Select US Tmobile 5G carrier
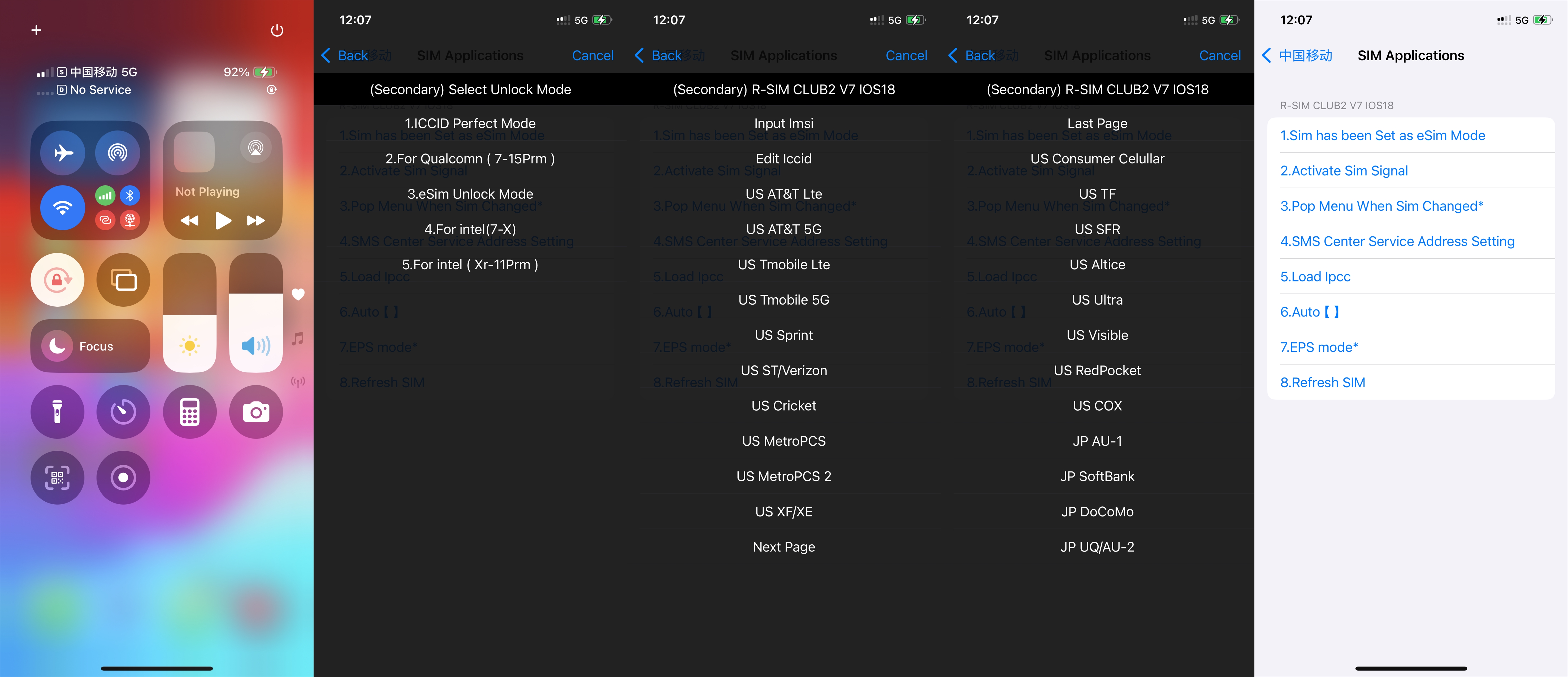The height and width of the screenshot is (677, 1568). point(784,300)
